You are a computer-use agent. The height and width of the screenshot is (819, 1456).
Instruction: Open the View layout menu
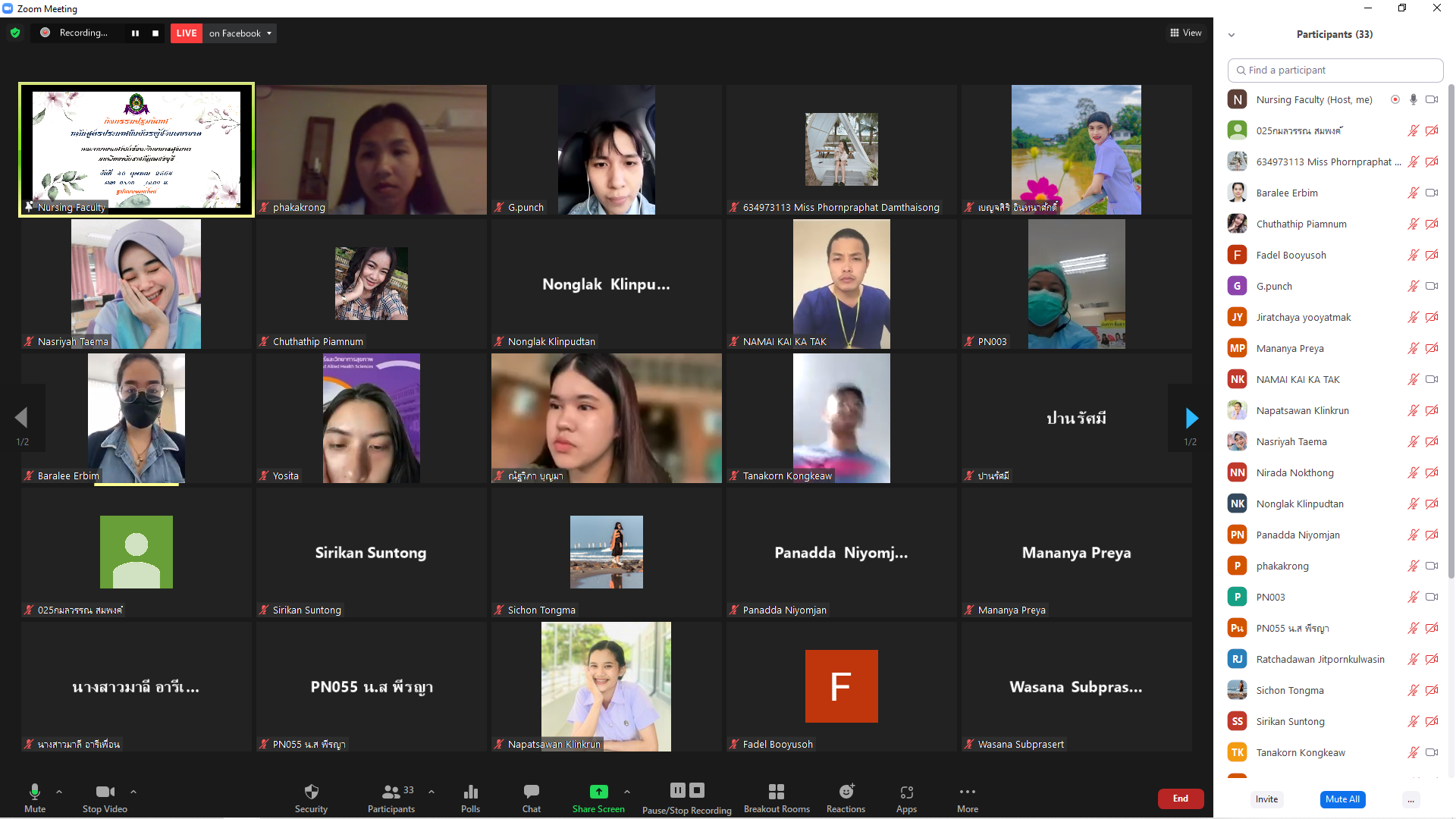click(1185, 33)
